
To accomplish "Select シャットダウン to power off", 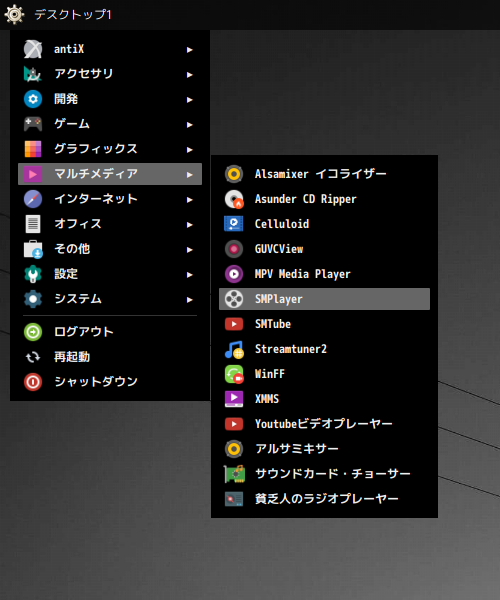I will pyautogui.click(x=110, y=382).
